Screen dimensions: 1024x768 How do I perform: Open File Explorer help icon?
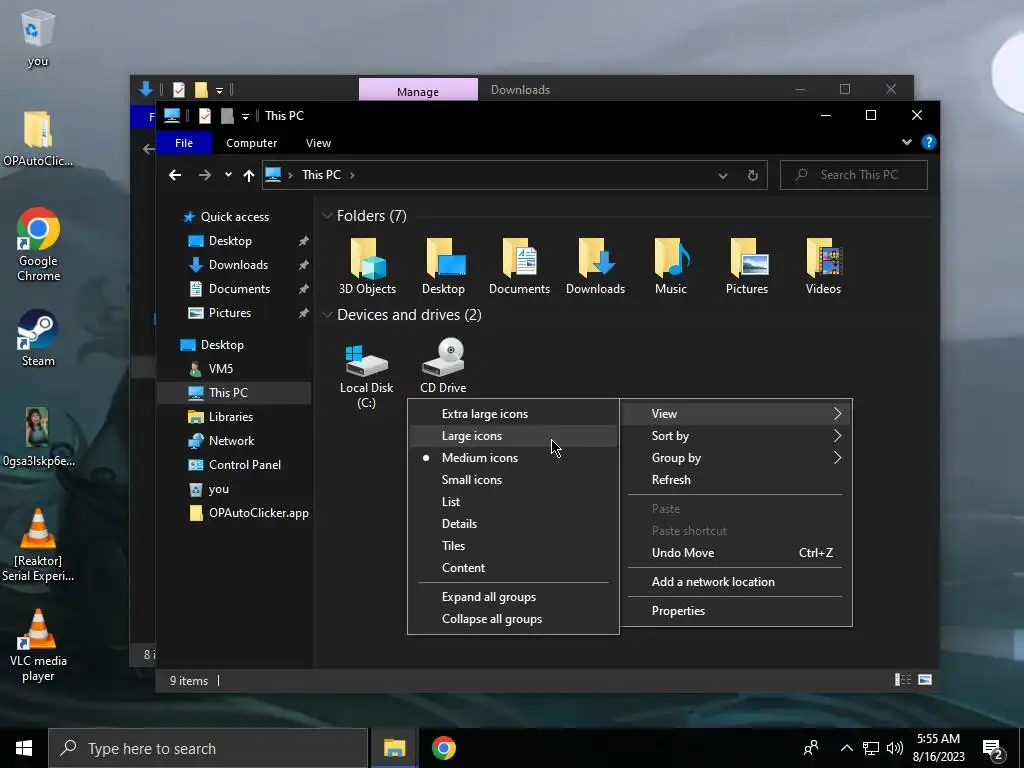point(928,142)
